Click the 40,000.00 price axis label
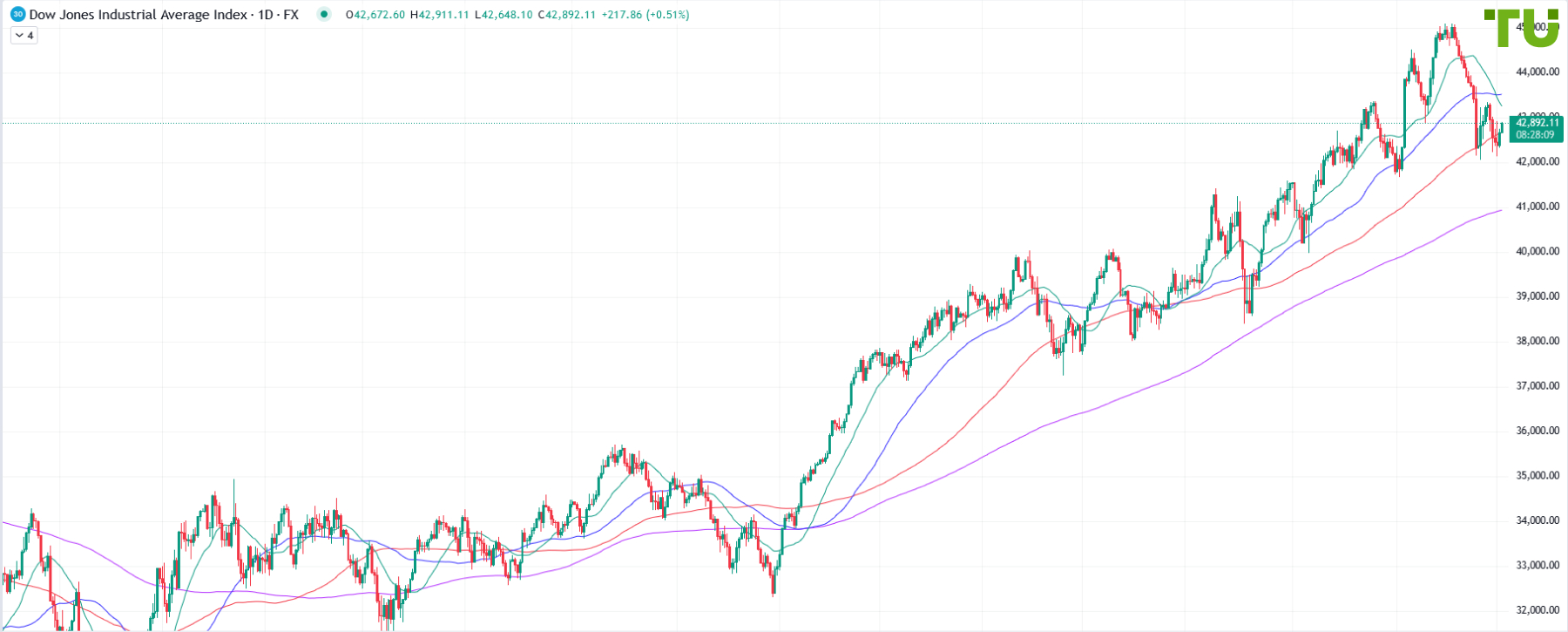 (x=1538, y=251)
